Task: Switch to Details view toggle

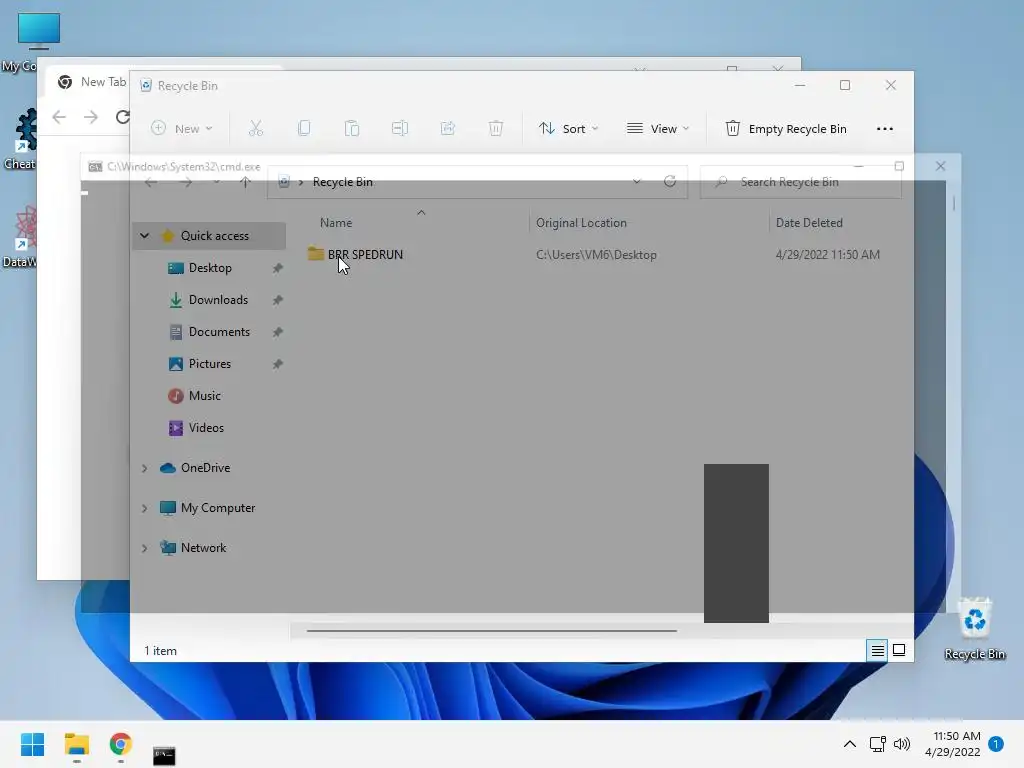Action: click(x=877, y=650)
